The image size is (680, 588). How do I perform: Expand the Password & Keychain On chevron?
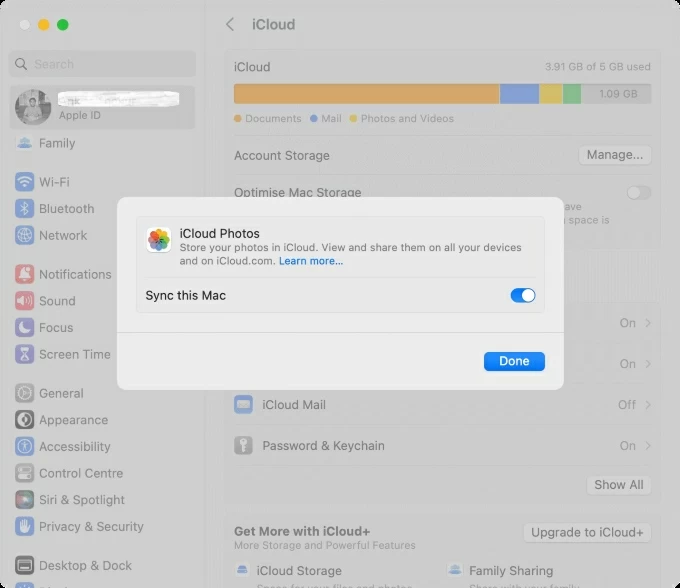[x=648, y=446]
